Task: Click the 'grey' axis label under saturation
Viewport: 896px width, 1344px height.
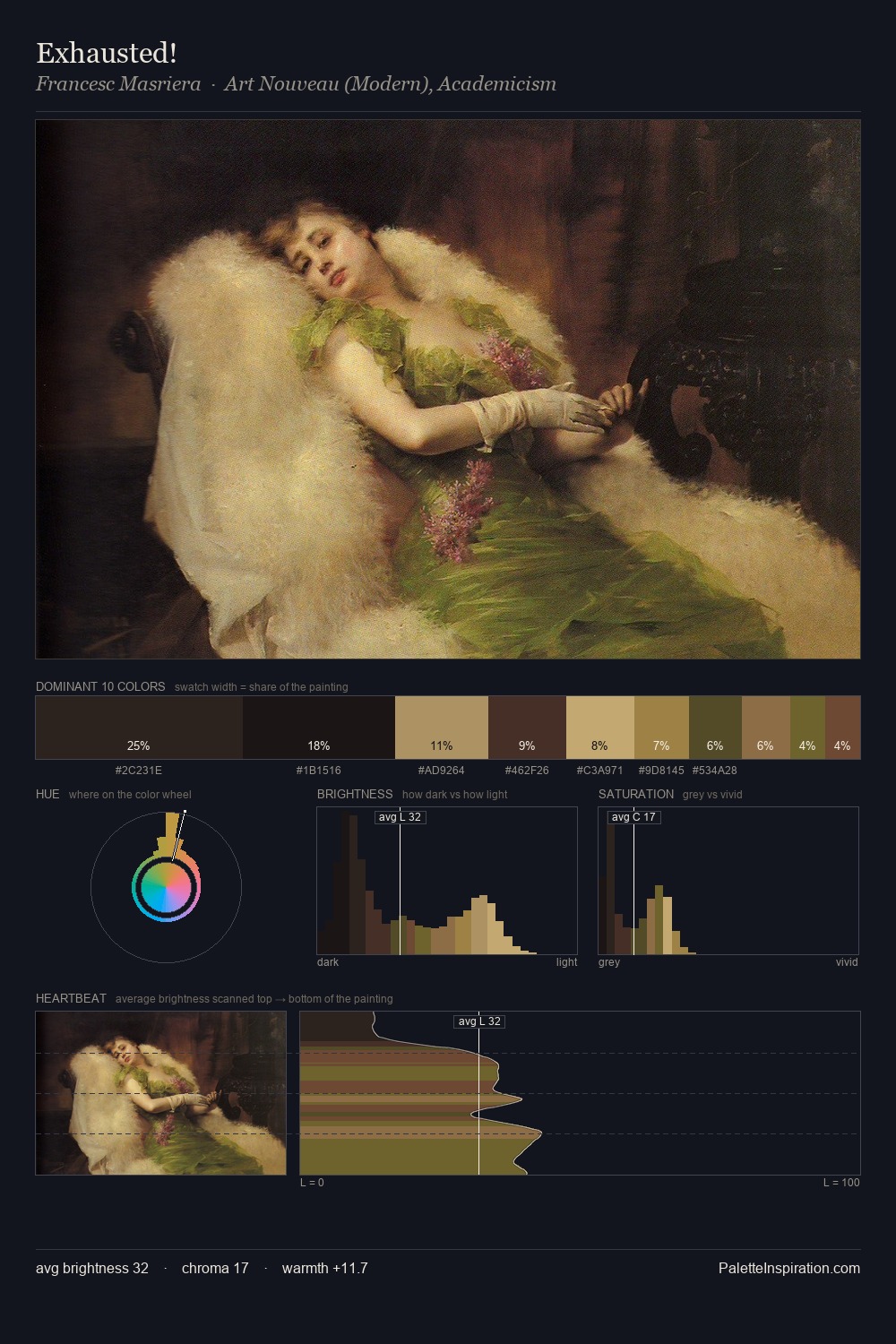Action: coord(609,962)
